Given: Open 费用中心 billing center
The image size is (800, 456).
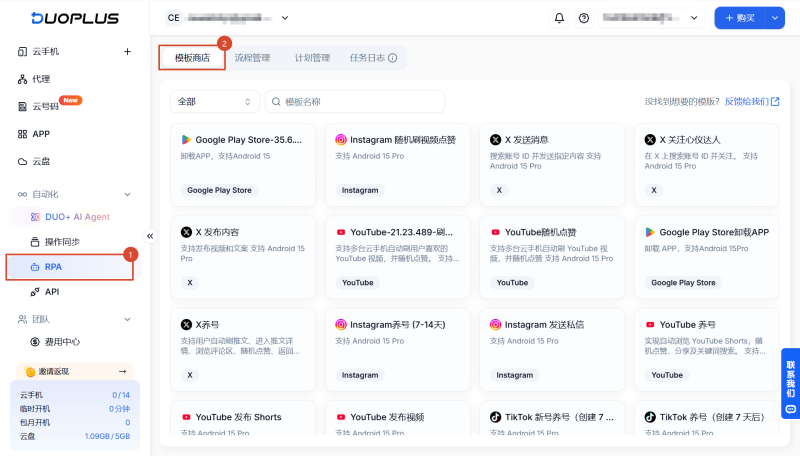Looking at the screenshot, I should (x=62, y=342).
